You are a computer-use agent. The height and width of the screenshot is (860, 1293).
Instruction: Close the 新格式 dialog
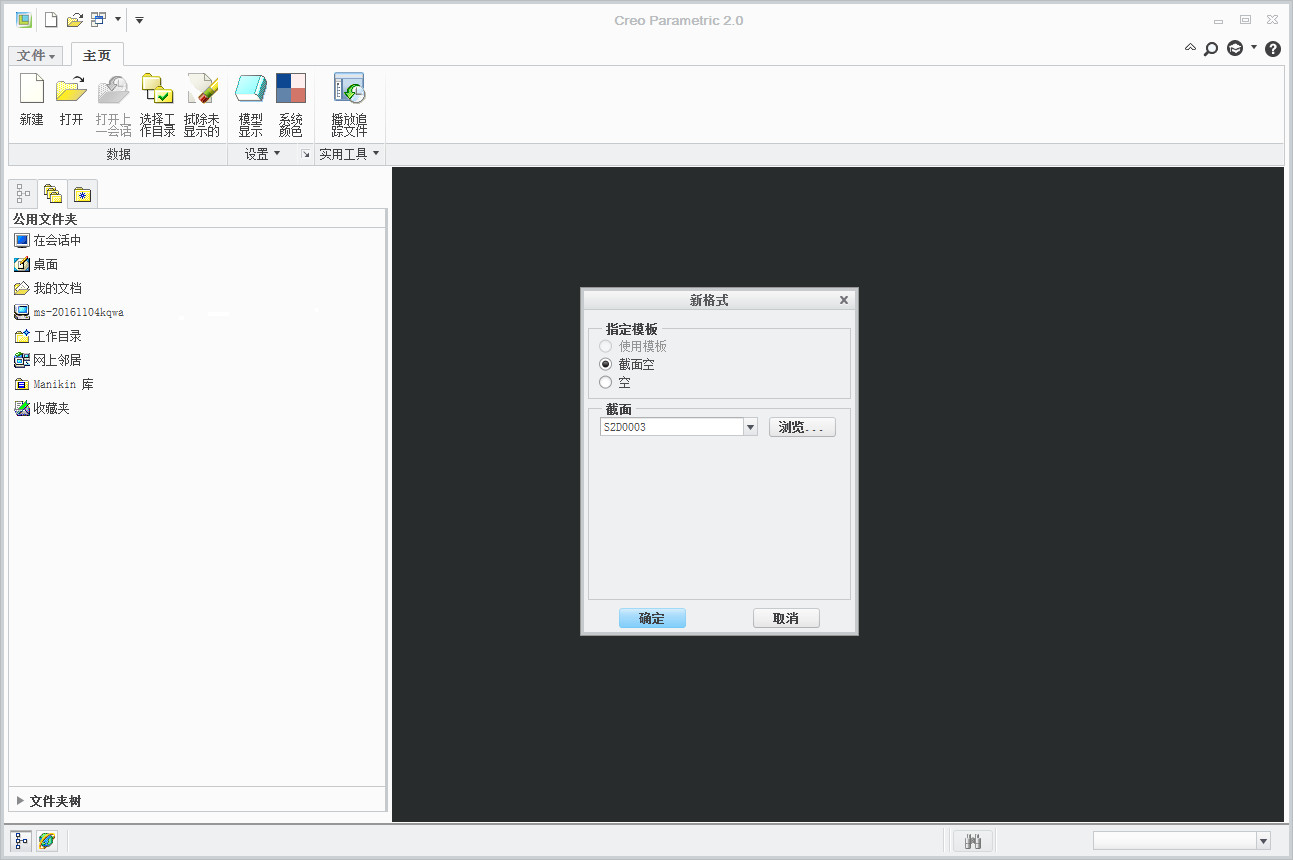point(844,300)
